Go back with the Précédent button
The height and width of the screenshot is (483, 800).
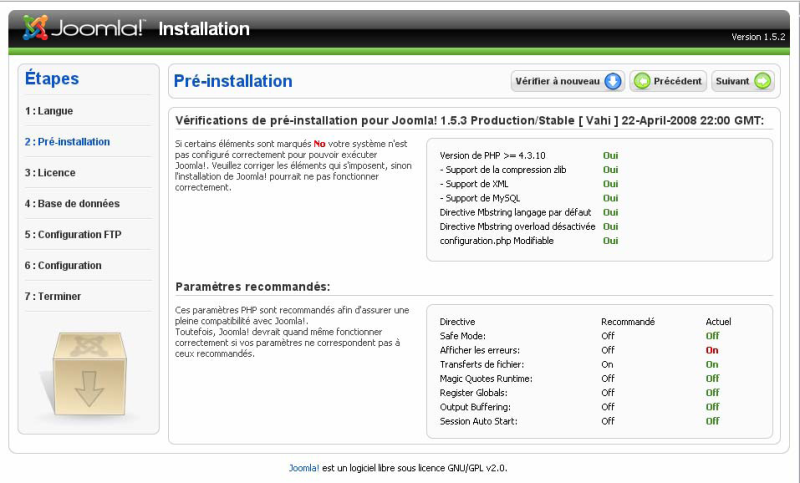(668, 81)
